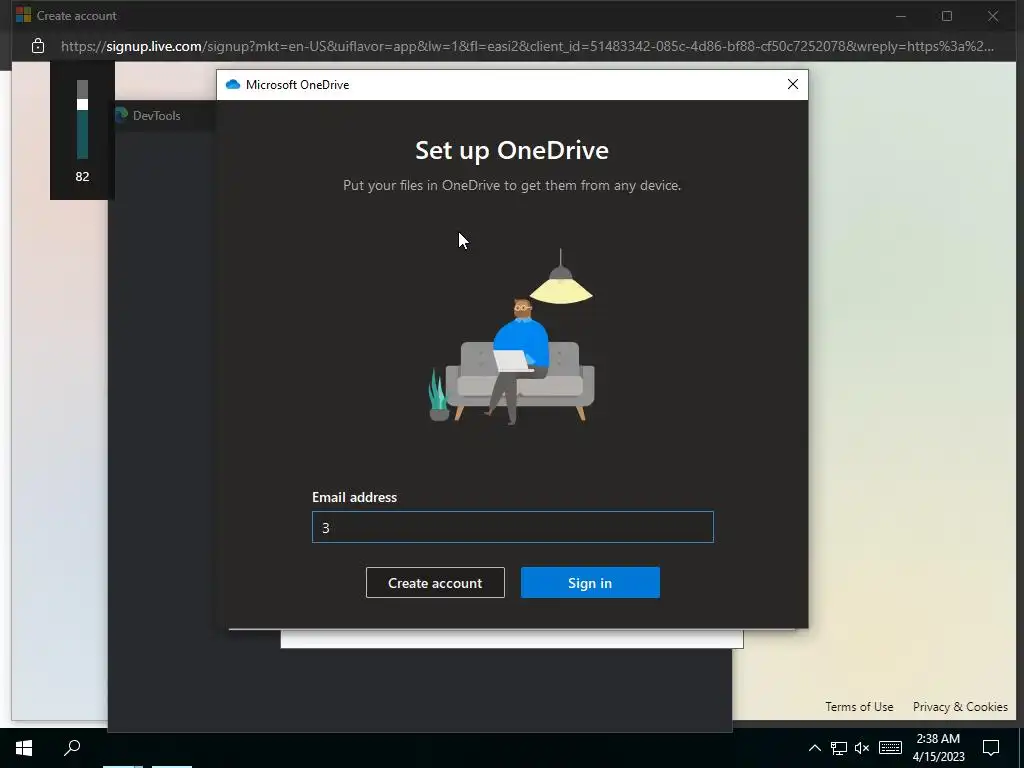
Task: Open the Terms of Use link
Action: pos(859,707)
